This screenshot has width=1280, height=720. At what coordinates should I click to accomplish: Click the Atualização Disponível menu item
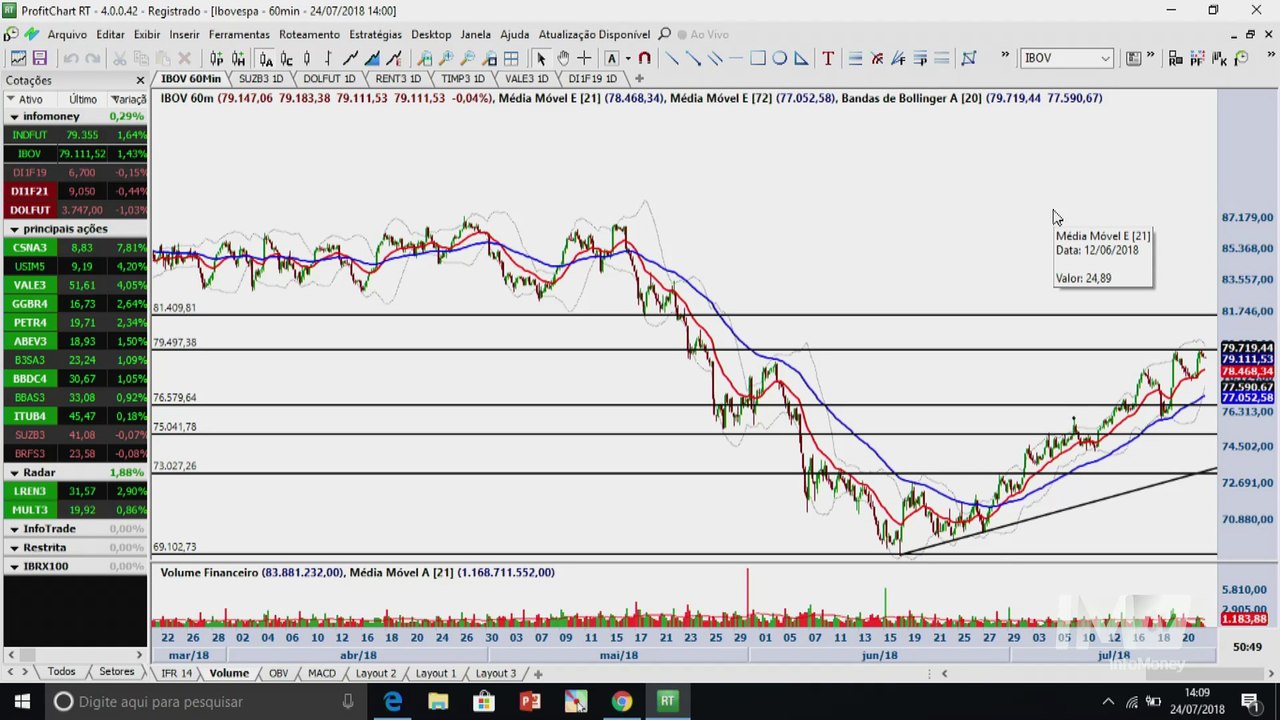pyautogui.click(x=594, y=34)
